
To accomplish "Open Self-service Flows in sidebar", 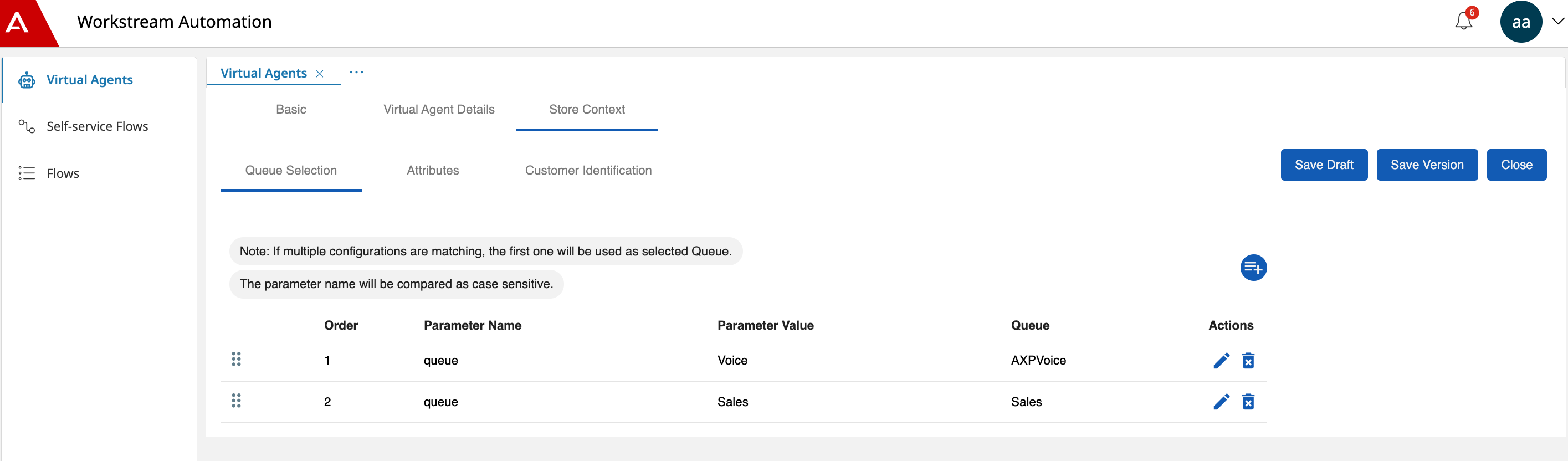I will tap(98, 127).
